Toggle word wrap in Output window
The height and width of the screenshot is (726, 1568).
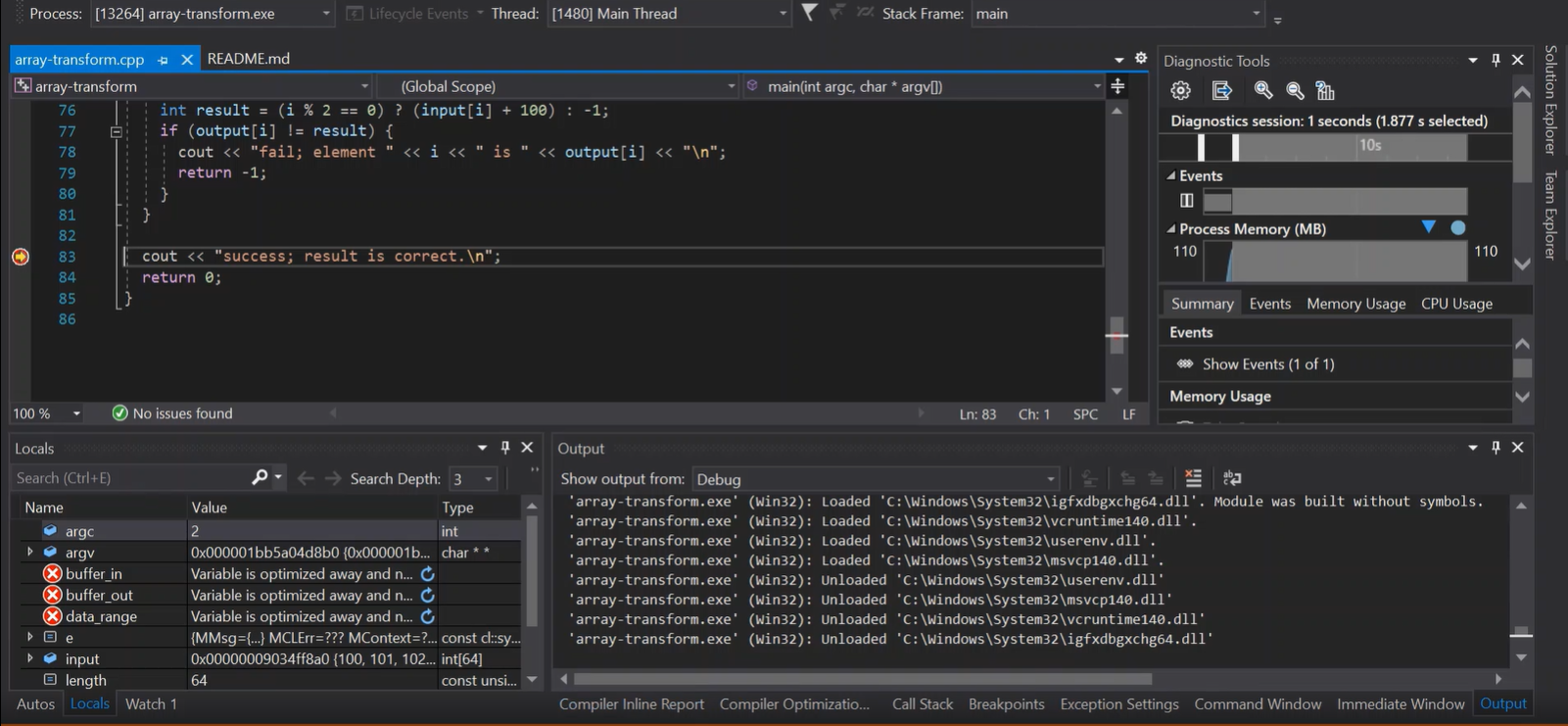1232,478
